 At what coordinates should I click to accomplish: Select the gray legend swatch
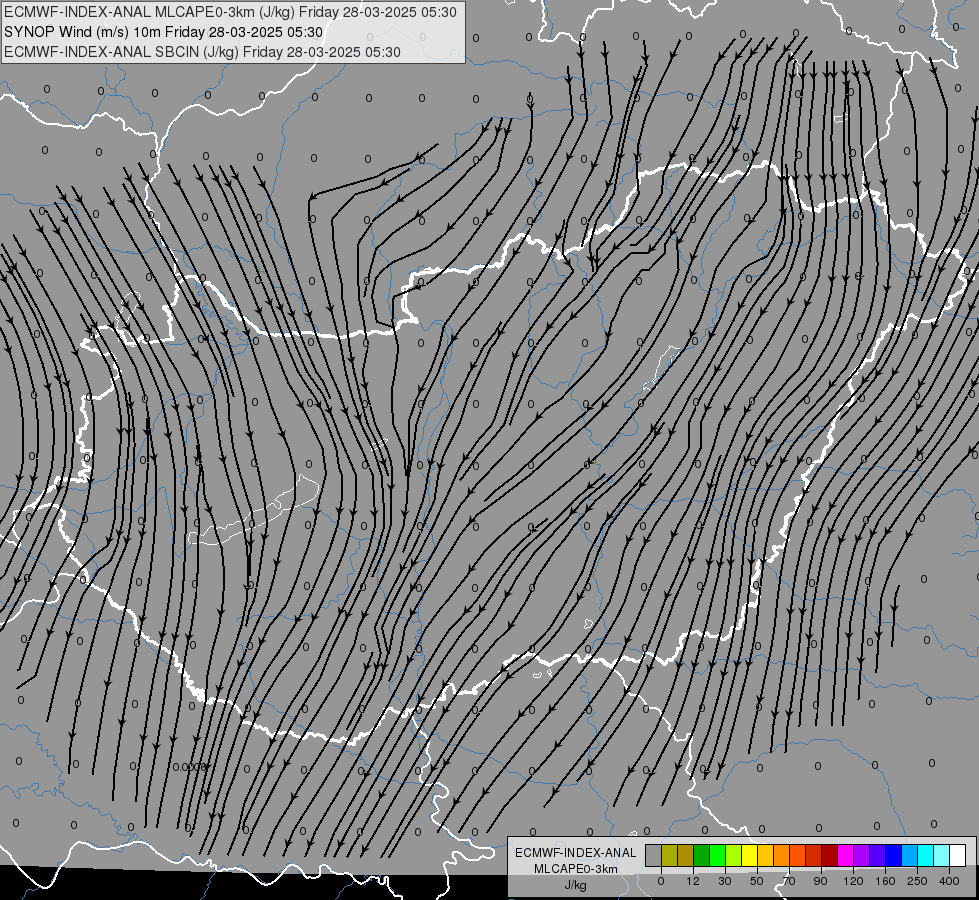654,856
